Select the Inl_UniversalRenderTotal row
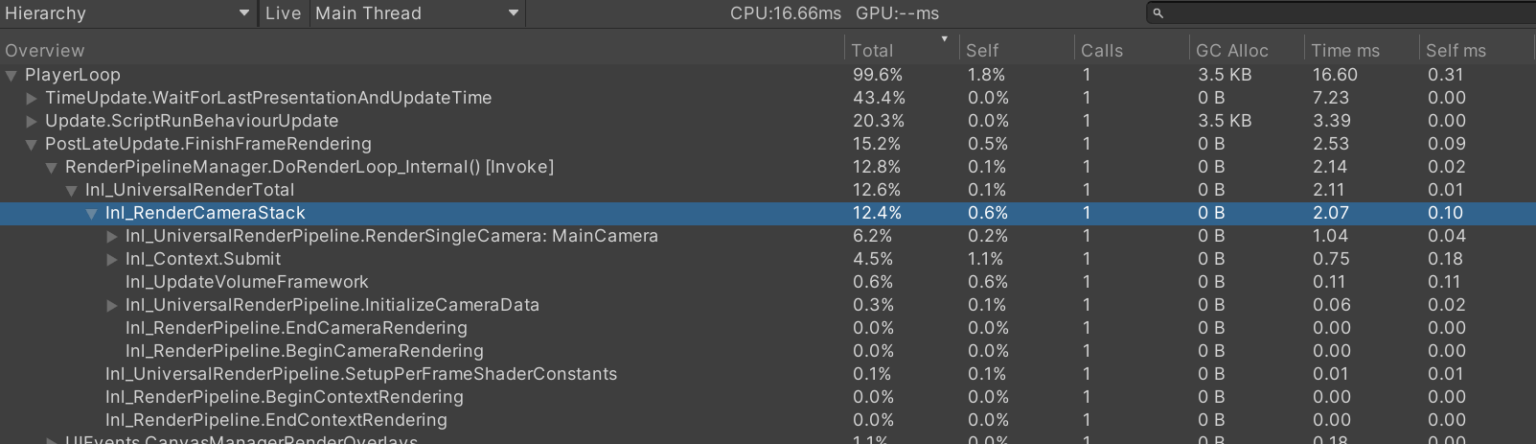The width and height of the screenshot is (1536, 444). coord(189,190)
